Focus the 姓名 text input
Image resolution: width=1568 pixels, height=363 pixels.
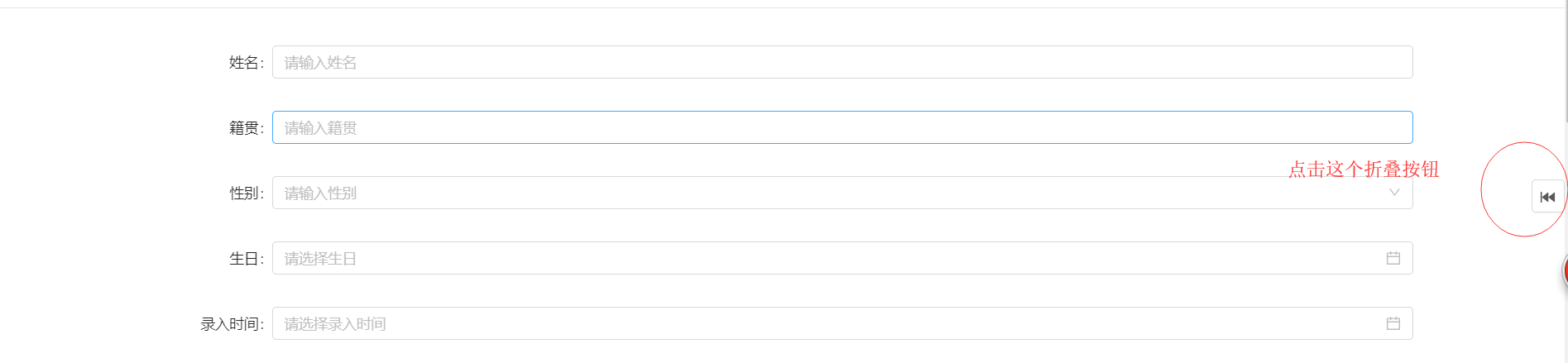click(842, 62)
